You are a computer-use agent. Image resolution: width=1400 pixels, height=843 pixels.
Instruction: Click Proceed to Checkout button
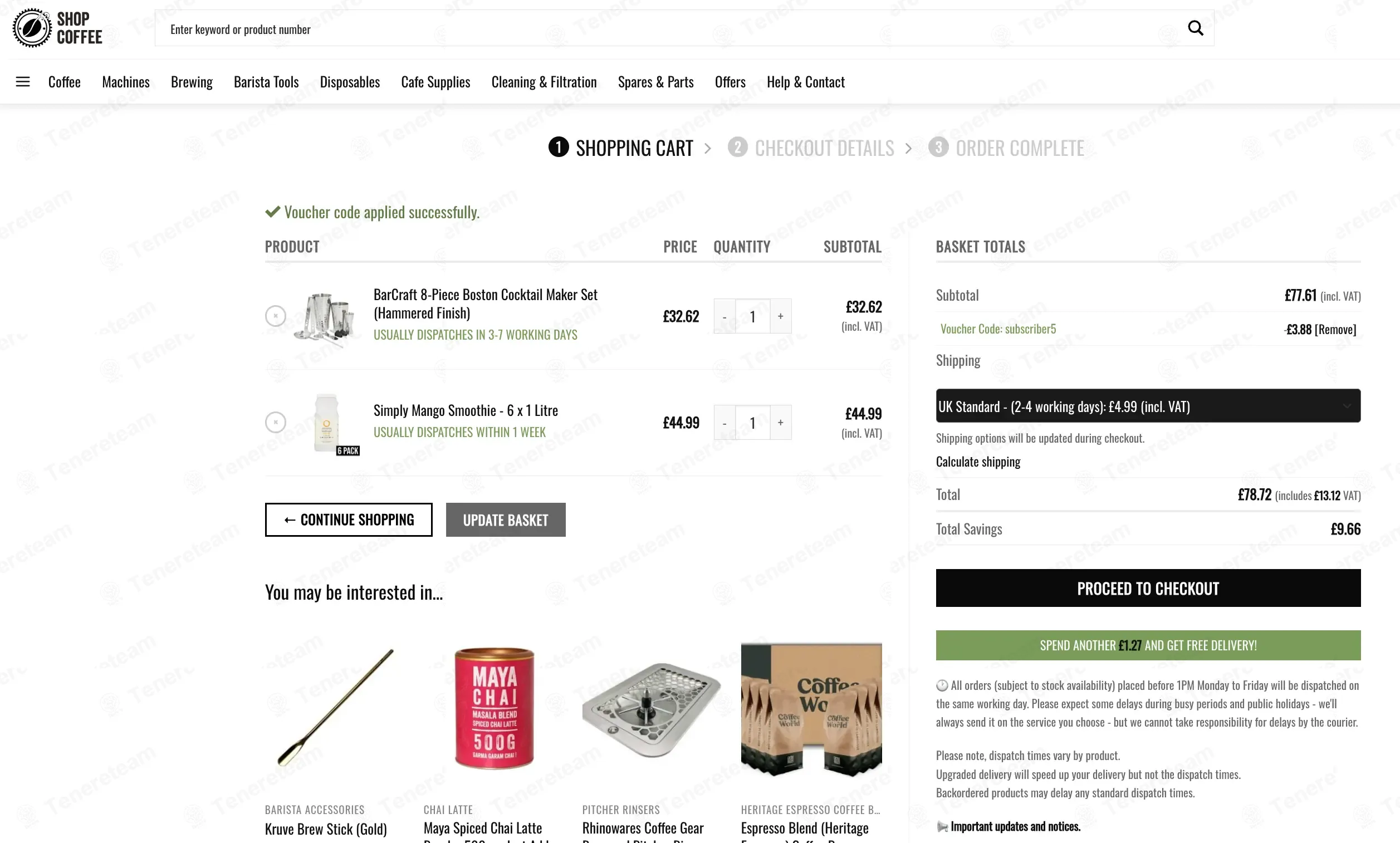pos(1147,589)
